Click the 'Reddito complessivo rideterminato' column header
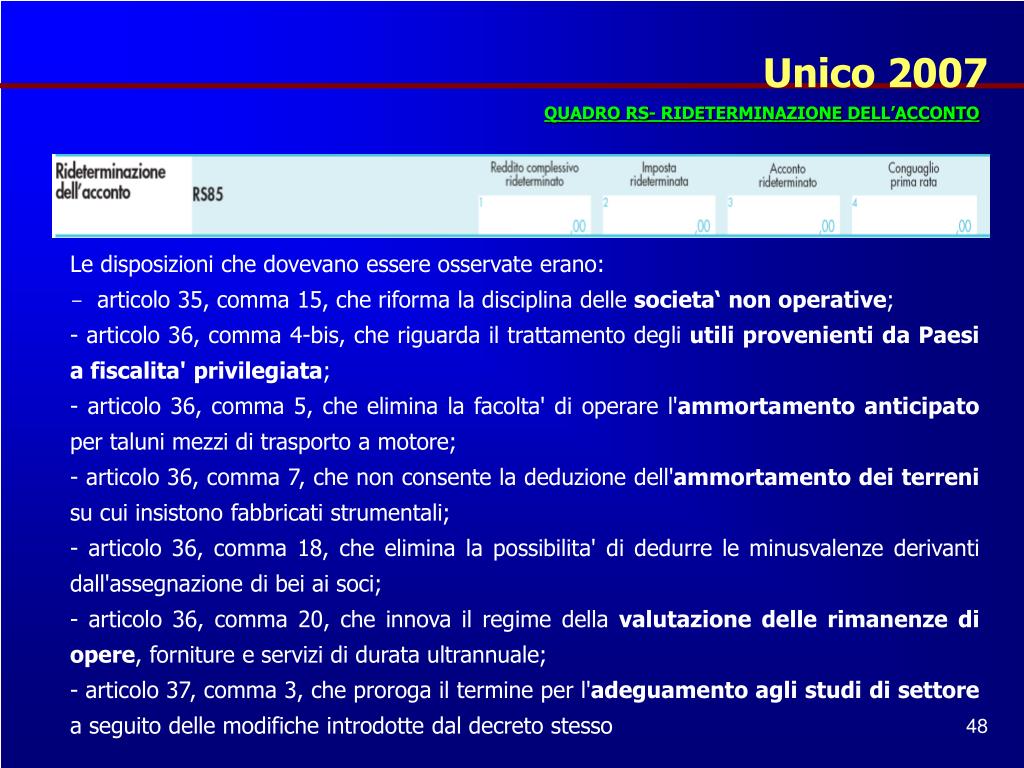Viewport: 1024px width, 768px height. click(534, 174)
